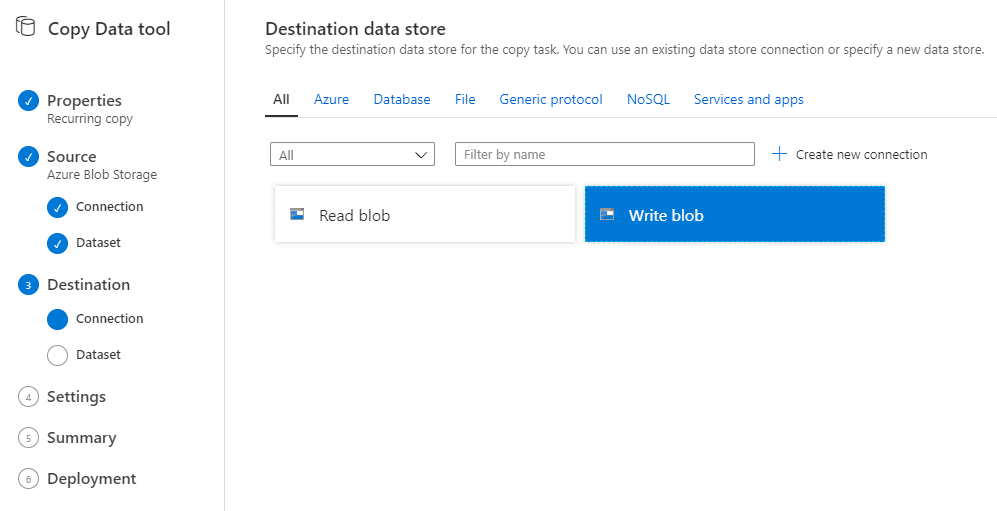Focus the Filter by name field
997x511 pixels.
click(x=605, y=154)
